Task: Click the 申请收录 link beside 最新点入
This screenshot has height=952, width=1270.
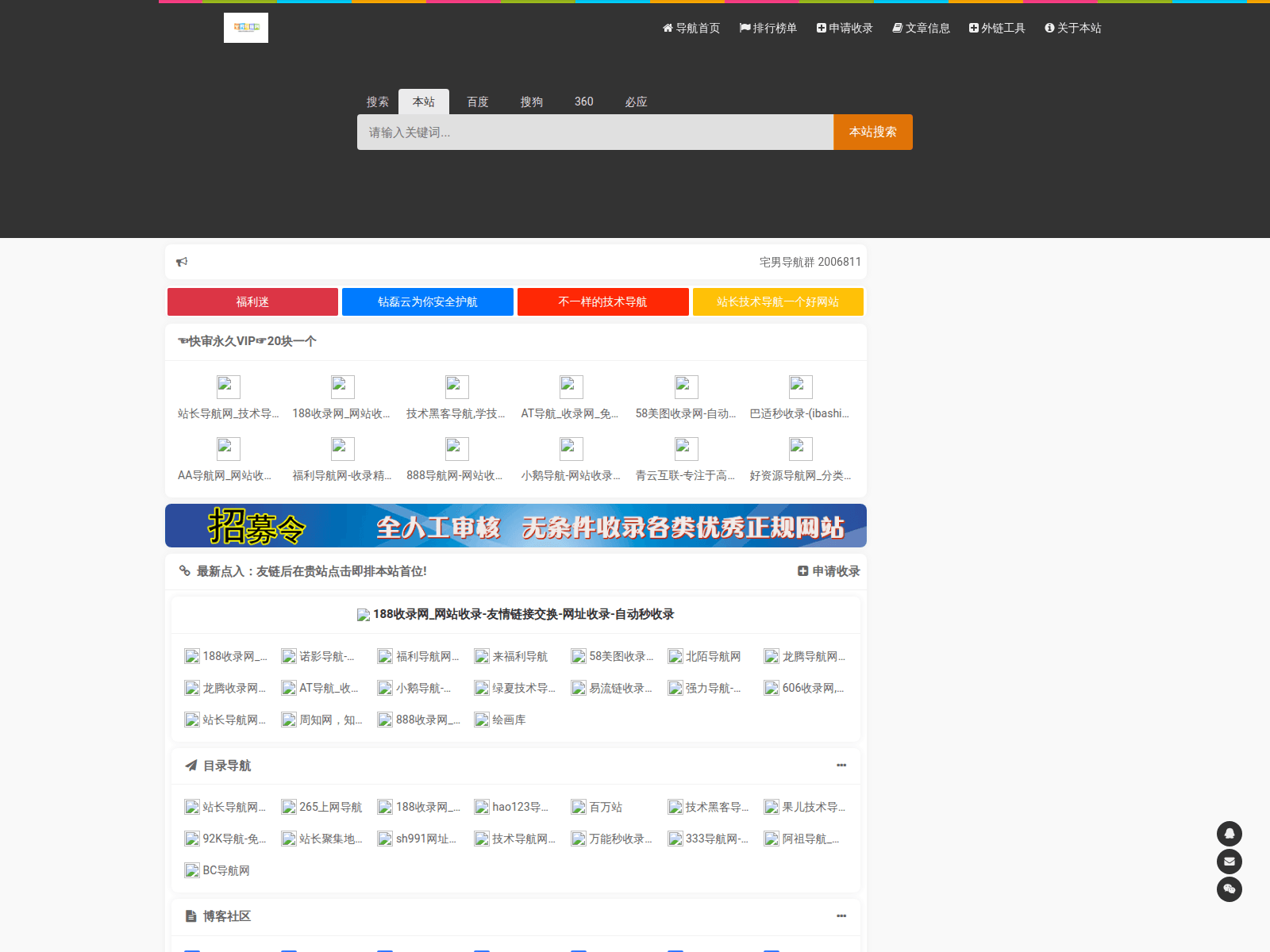Action: click(829, 571)
